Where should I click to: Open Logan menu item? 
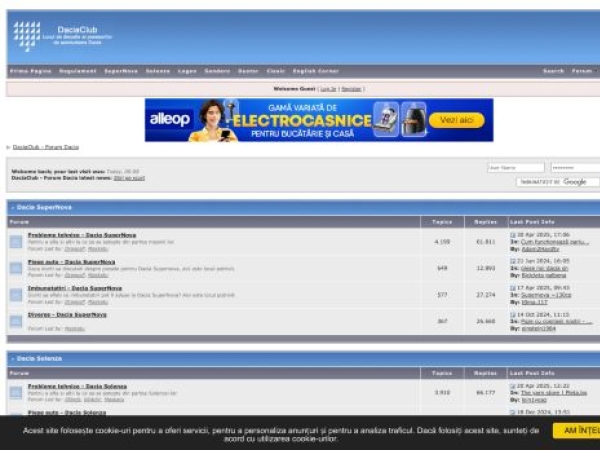tap(187, 71)
